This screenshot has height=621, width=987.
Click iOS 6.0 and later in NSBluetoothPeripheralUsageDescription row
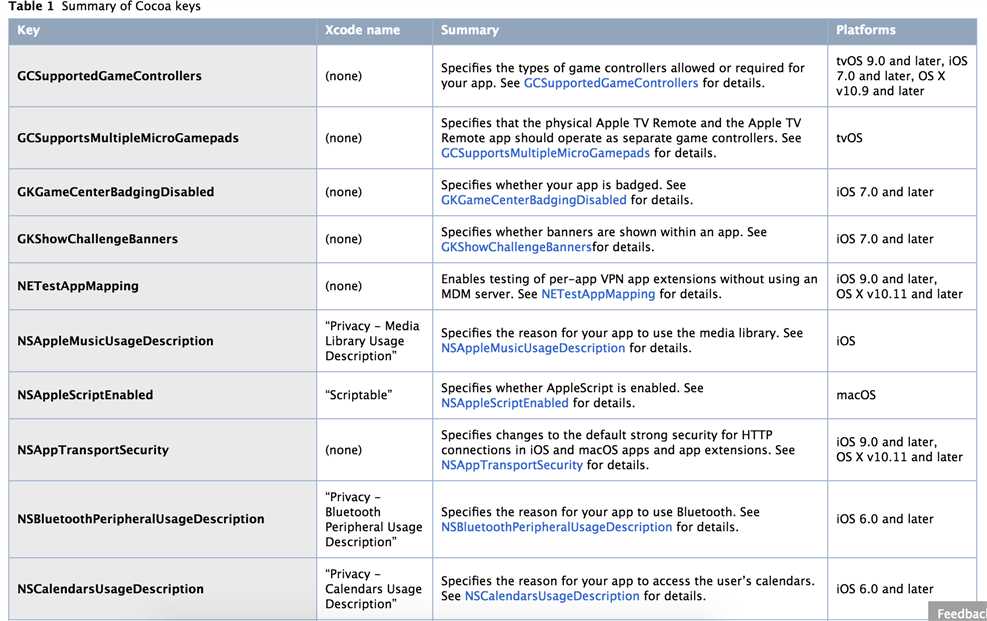pos(884,519)
